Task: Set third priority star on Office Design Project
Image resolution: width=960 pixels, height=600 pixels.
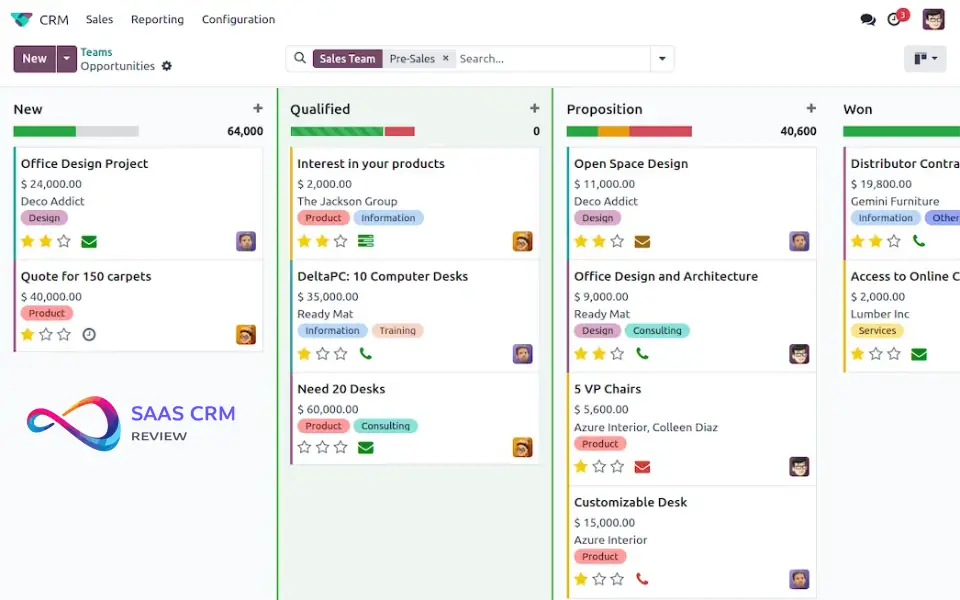Action: 64,241
